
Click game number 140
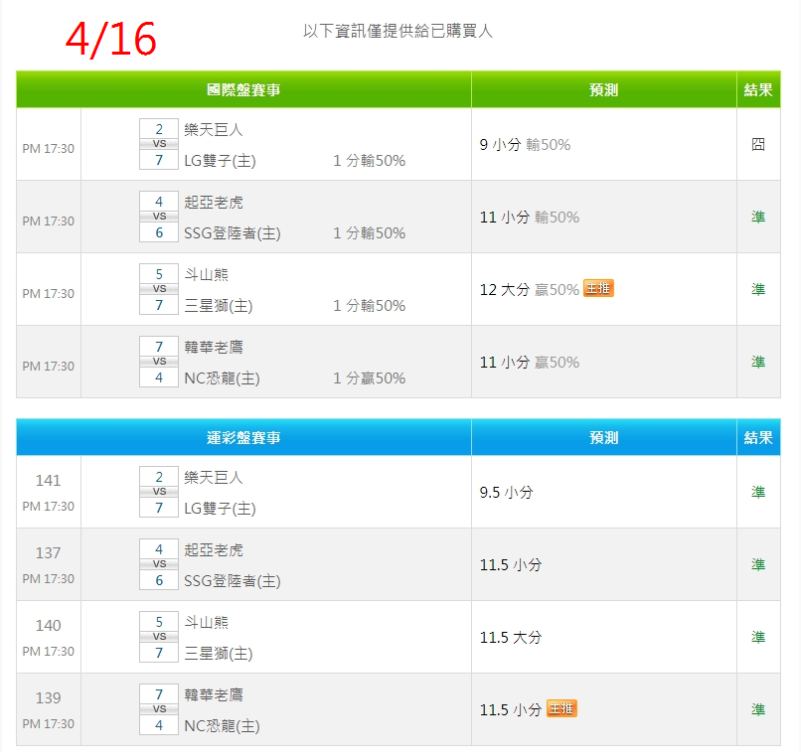[48, 625]
